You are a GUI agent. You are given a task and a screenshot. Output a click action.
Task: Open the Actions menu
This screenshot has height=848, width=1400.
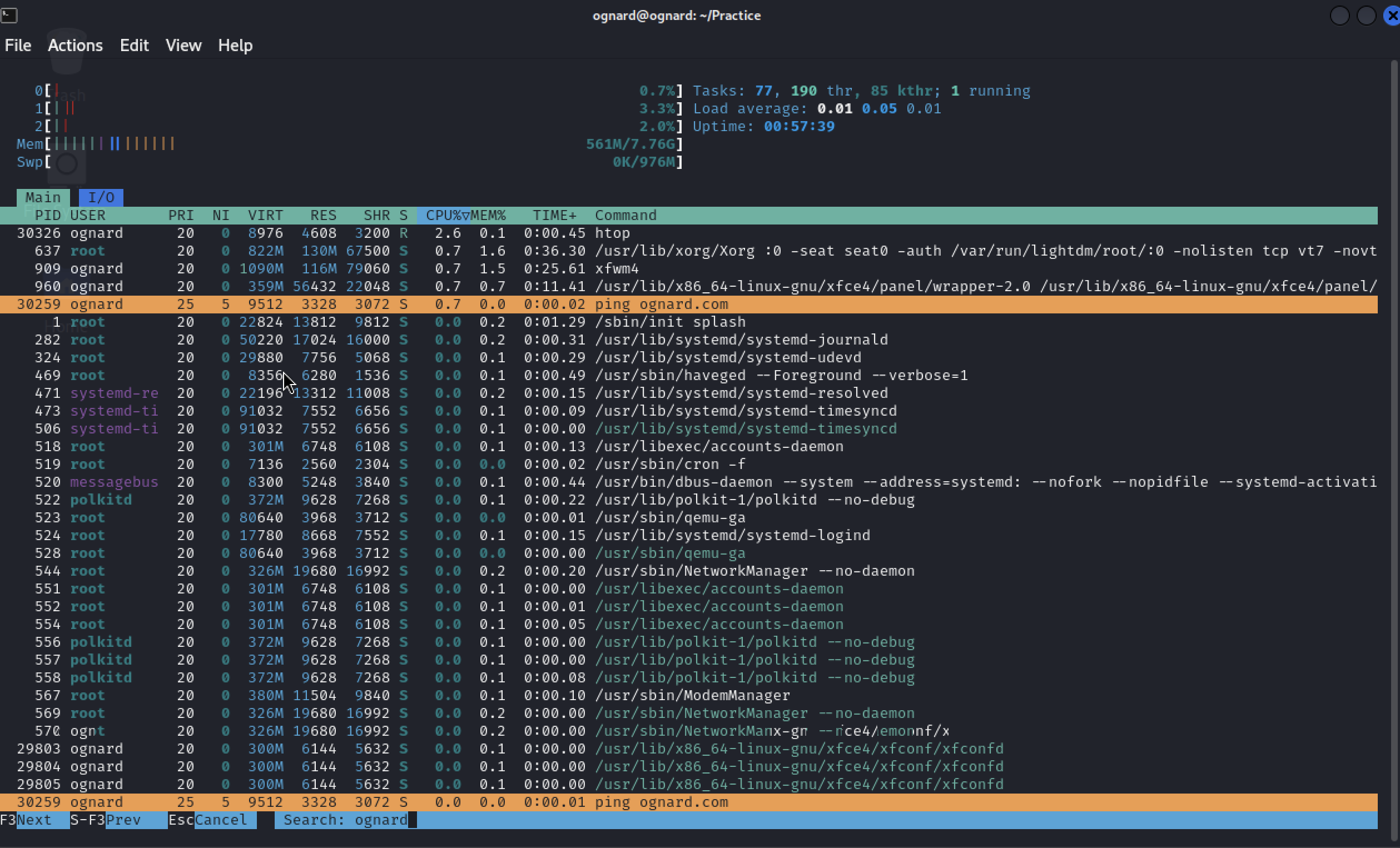75,46
